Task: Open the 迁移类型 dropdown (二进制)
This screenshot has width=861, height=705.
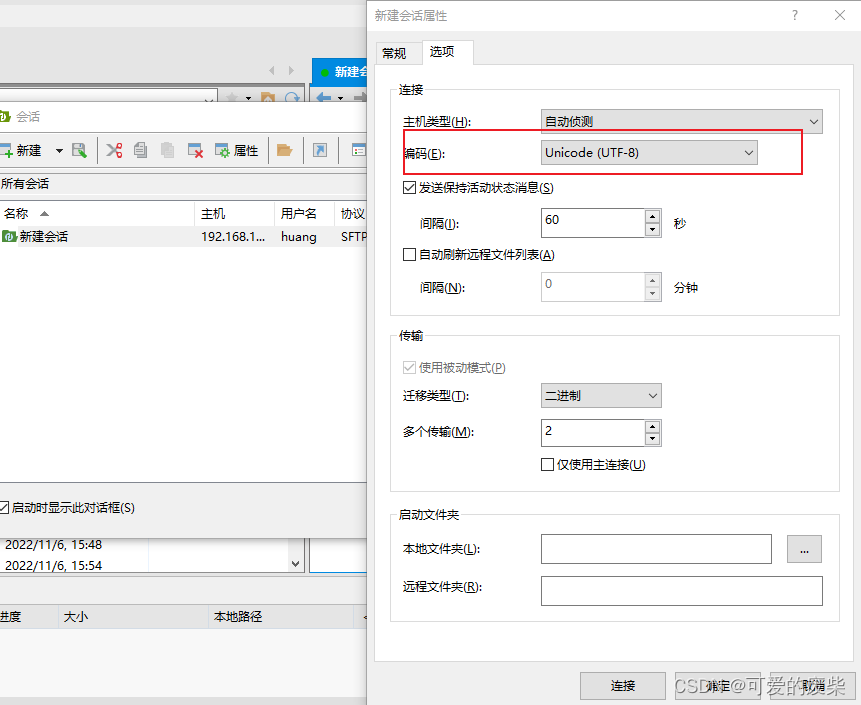Action: point(601,395)
